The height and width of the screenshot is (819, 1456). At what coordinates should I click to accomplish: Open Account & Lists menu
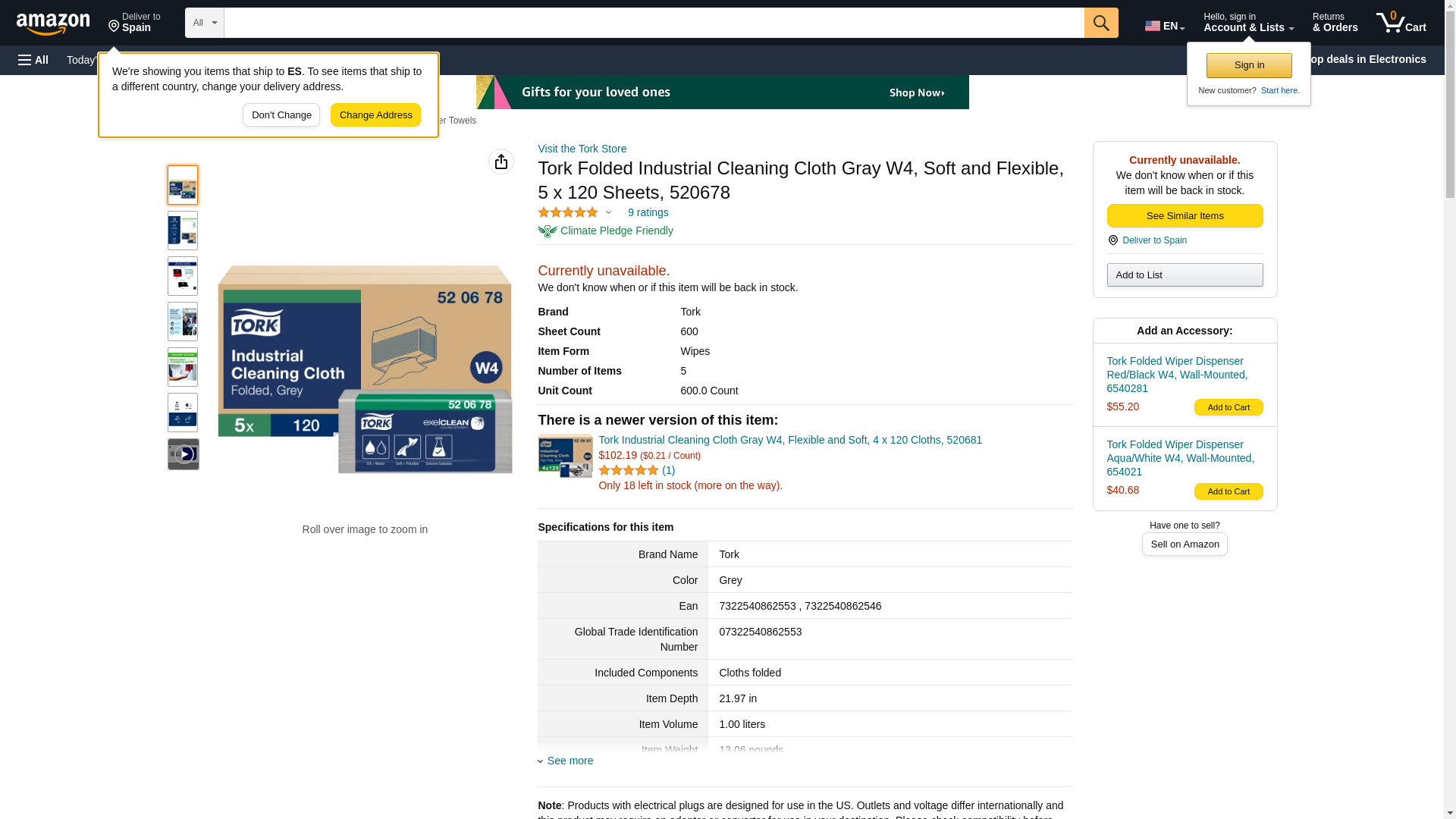click(x=1247, y=23)
